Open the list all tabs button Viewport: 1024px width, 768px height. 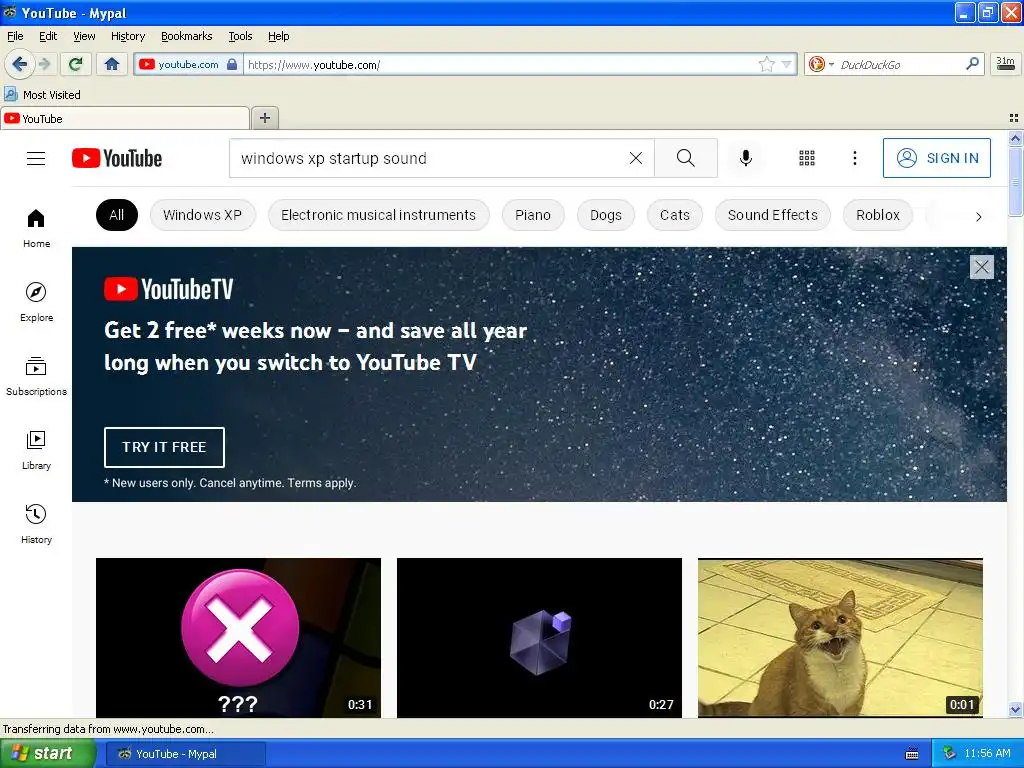(x=1014, y=118)
